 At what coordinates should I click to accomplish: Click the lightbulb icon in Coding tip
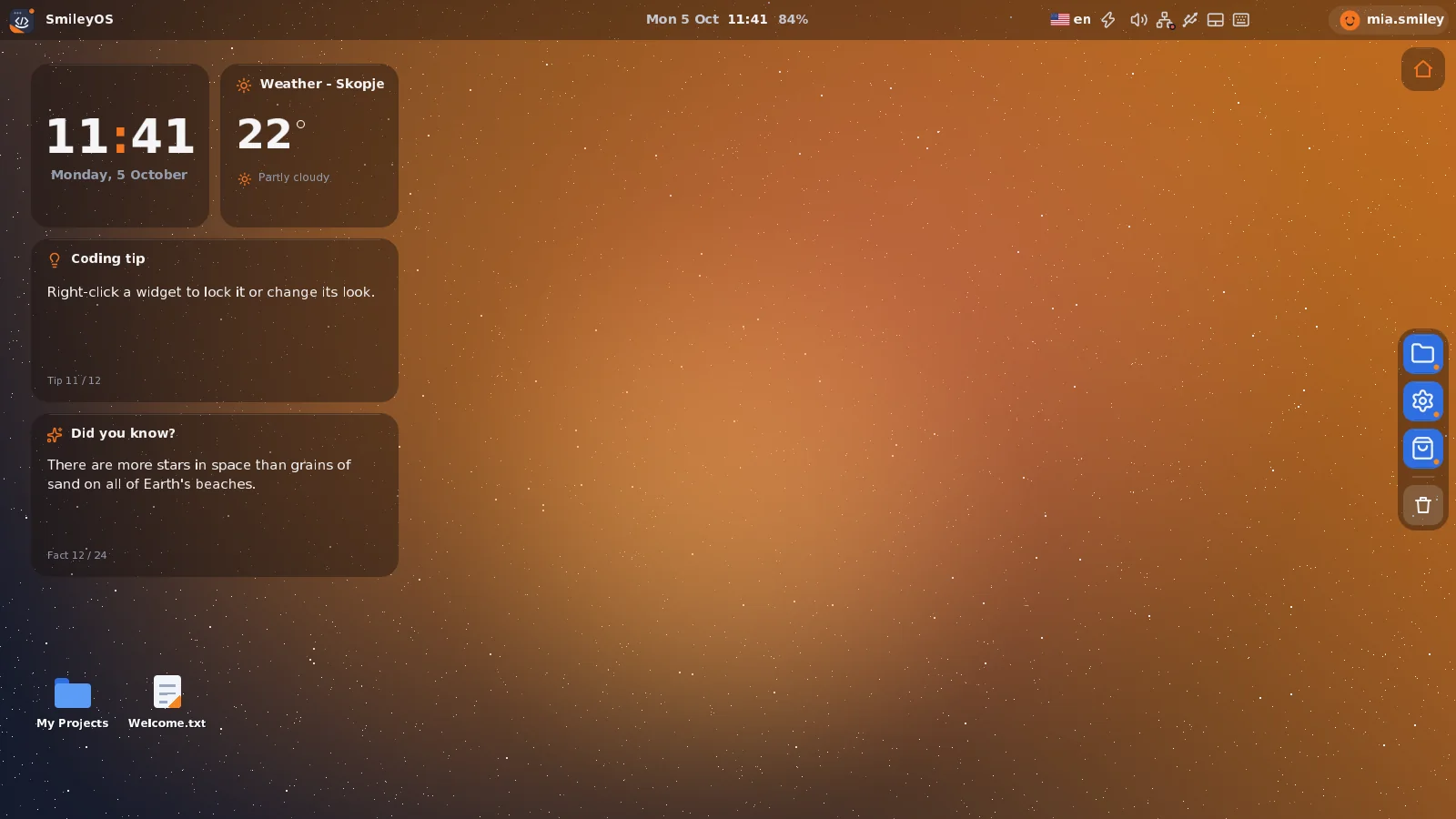(x=55, y=260)
